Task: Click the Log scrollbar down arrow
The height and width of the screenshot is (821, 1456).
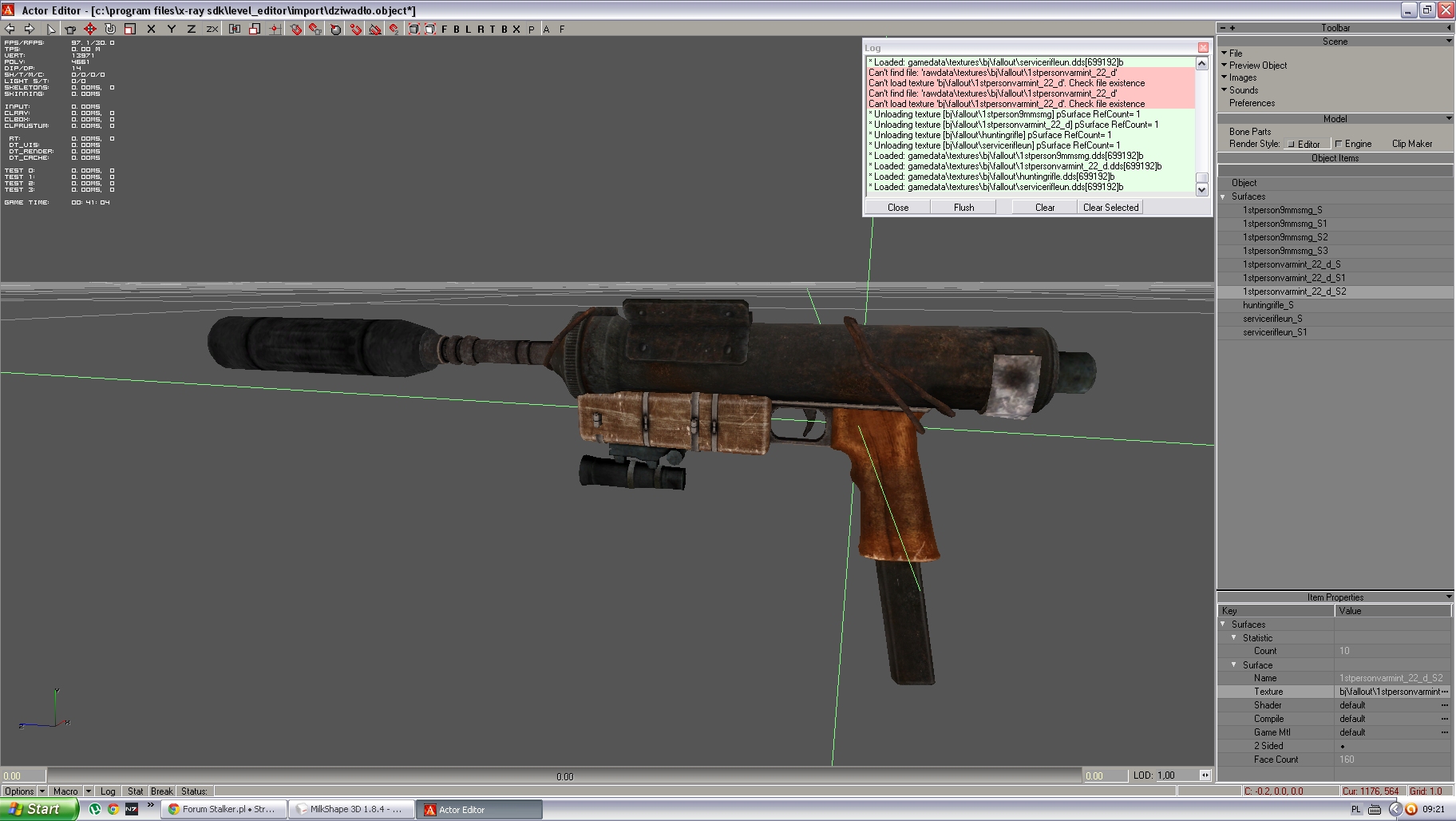Action: pos(1202,190)
